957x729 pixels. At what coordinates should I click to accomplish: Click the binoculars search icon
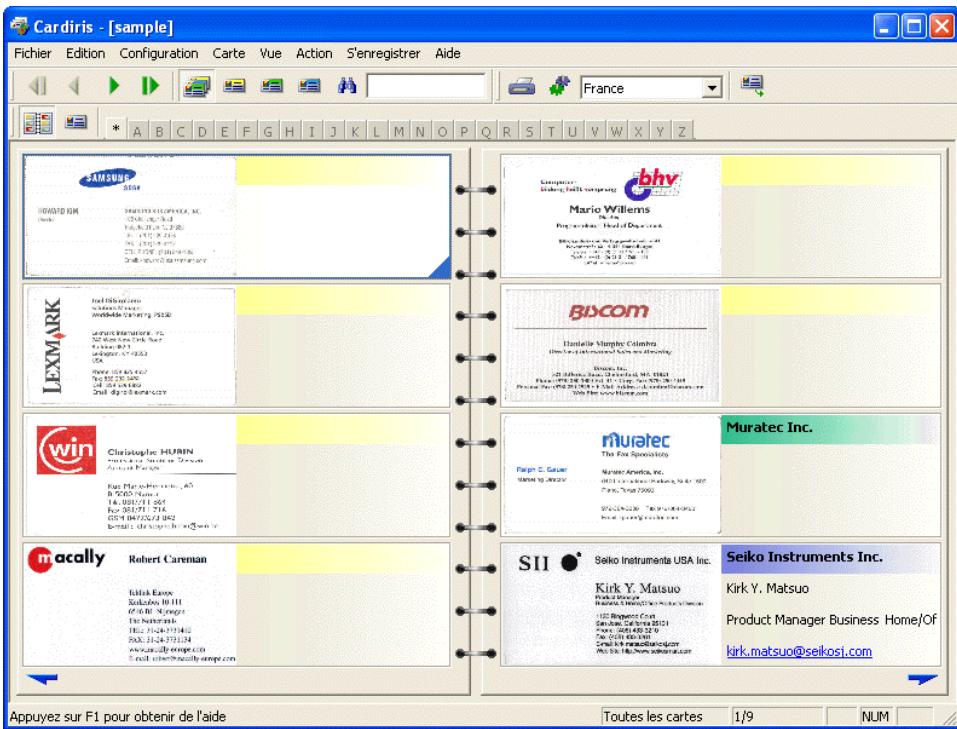pyautogui.click(x=347, y=86)
